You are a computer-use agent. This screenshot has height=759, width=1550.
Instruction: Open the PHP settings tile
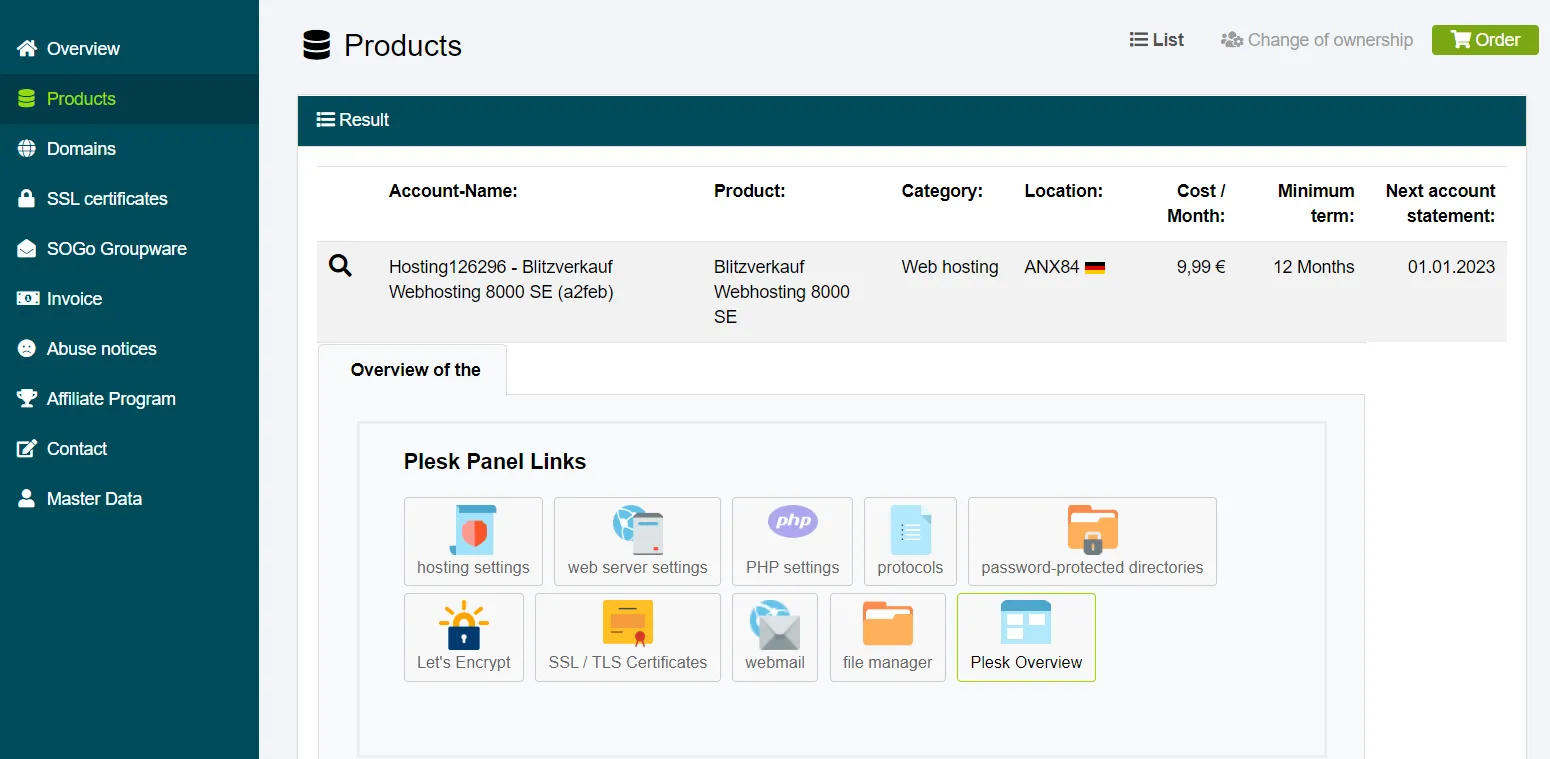[792, 541]
